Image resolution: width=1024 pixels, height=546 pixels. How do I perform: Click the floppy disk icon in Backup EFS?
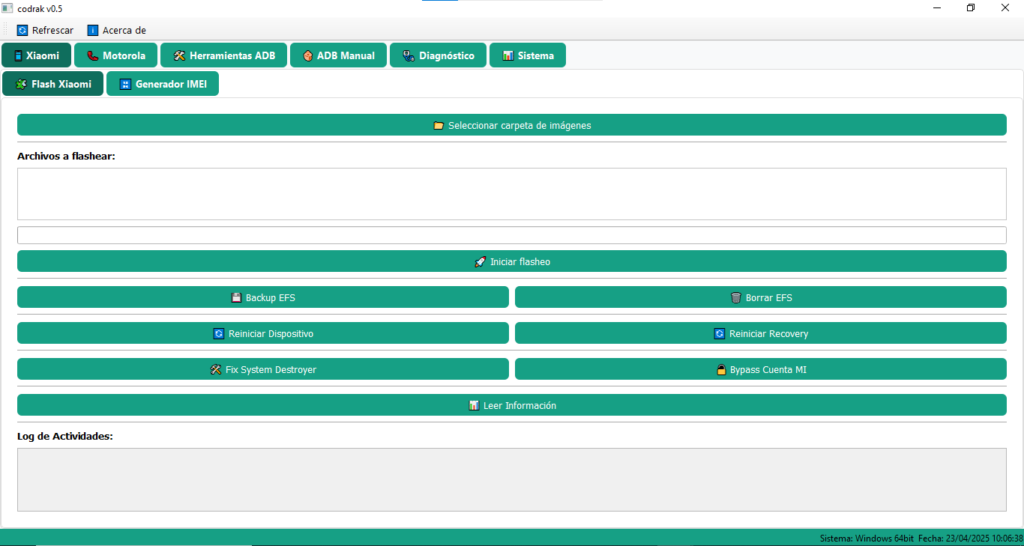237,298
